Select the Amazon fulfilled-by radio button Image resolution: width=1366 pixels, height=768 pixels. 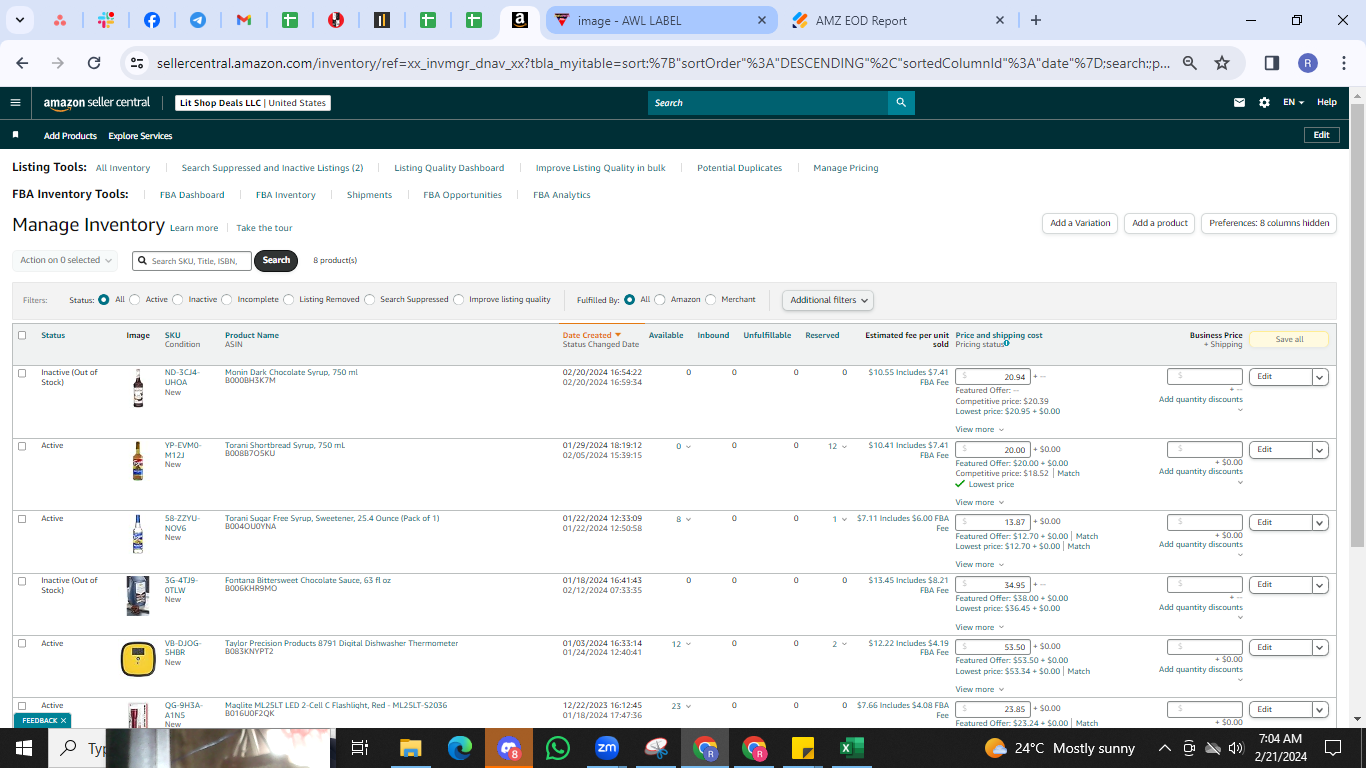click(x=660, y=299)
